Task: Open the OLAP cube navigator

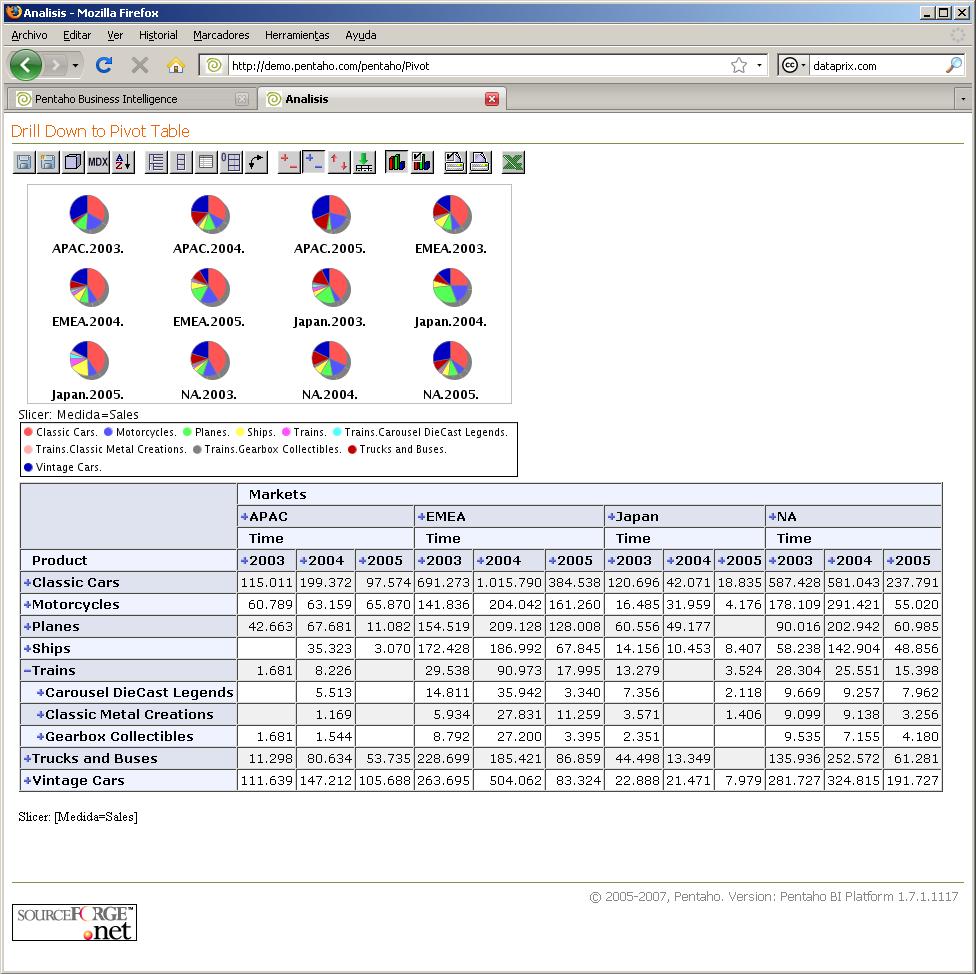Action: click(x=72, y=162)
